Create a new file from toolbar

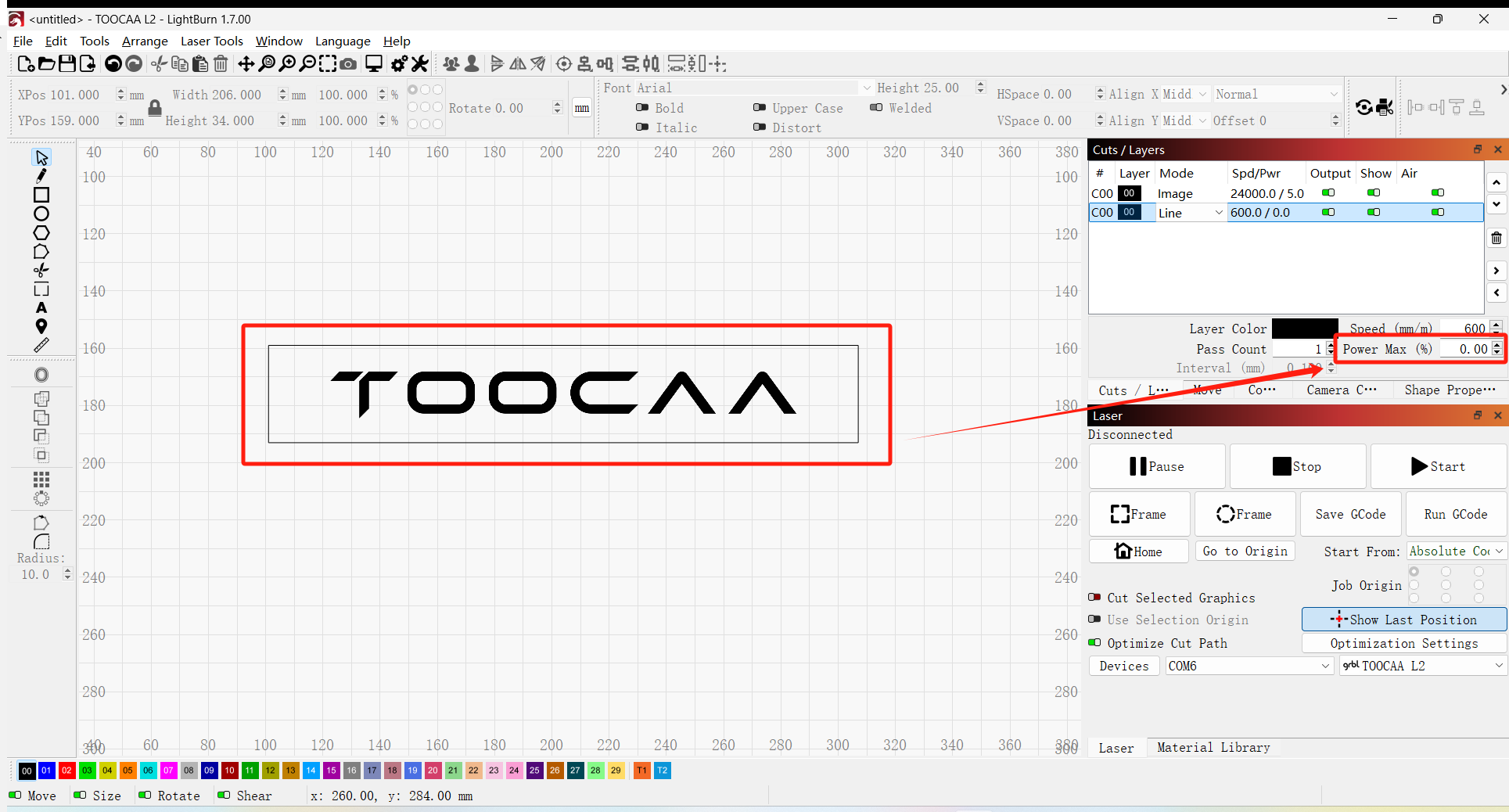(x=25, y=64)
